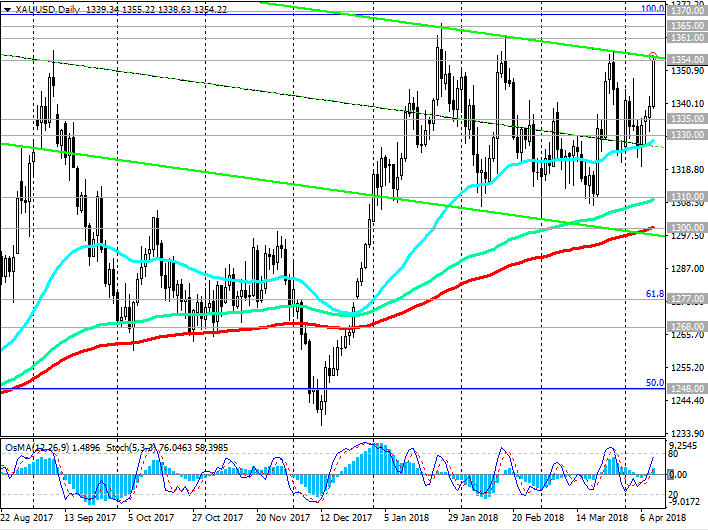Click the 5 Oct 2017 date label
This screenshot has width=708, height=531.
(x=151, y=517)
